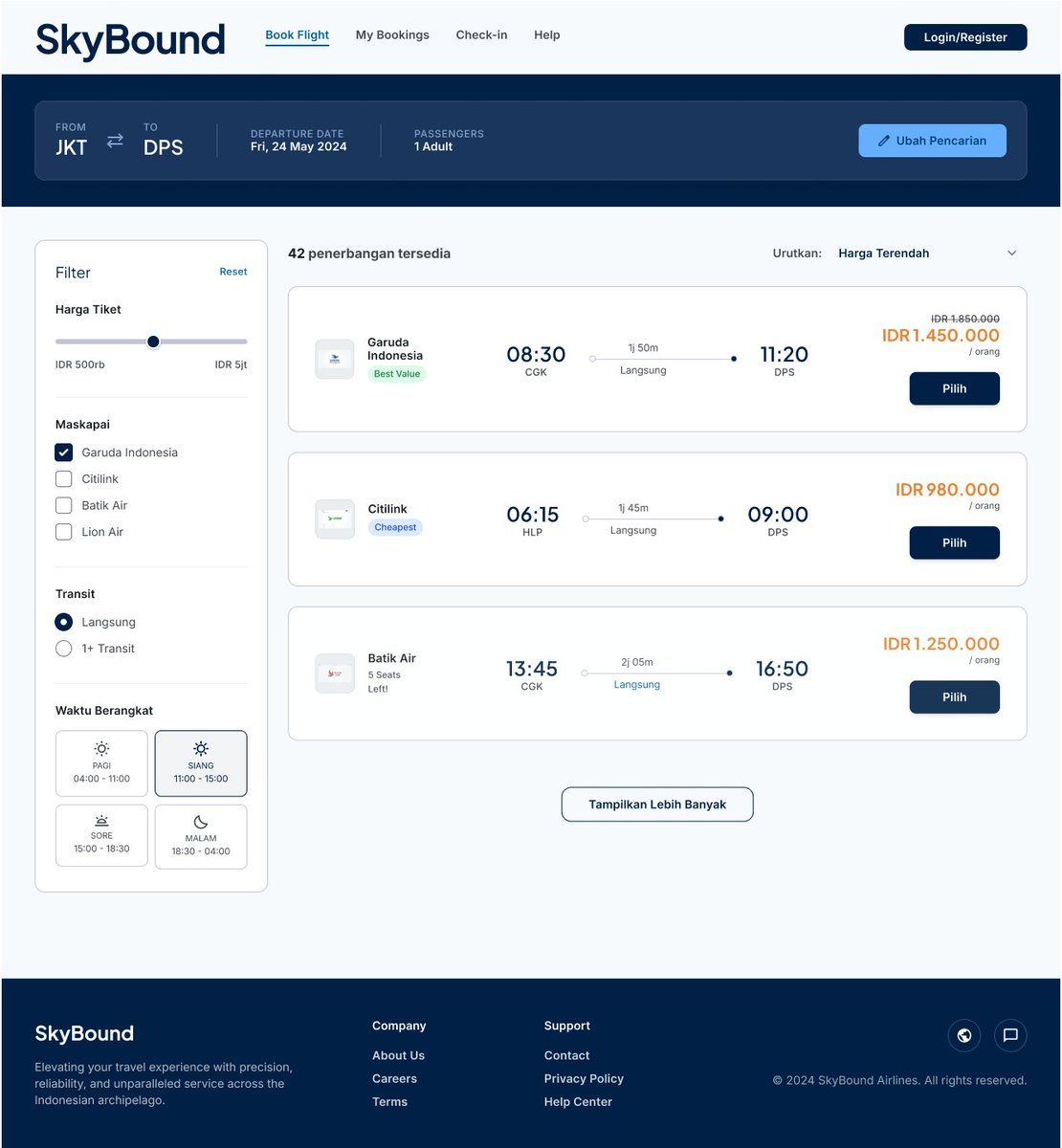Check the Citilink airline filter
This screenshot has width=1062, height=1148.
tap(64, 478)
